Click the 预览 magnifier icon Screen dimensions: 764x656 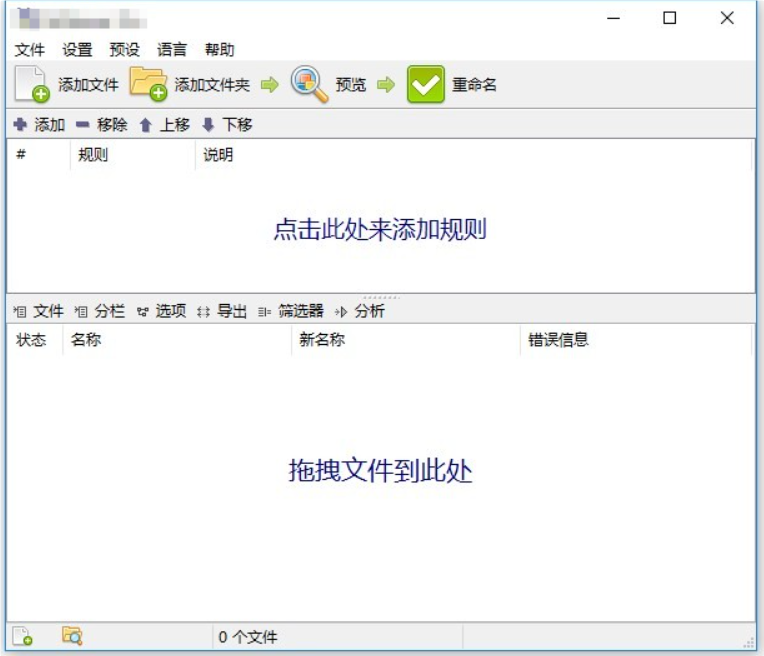coord(309,84)
